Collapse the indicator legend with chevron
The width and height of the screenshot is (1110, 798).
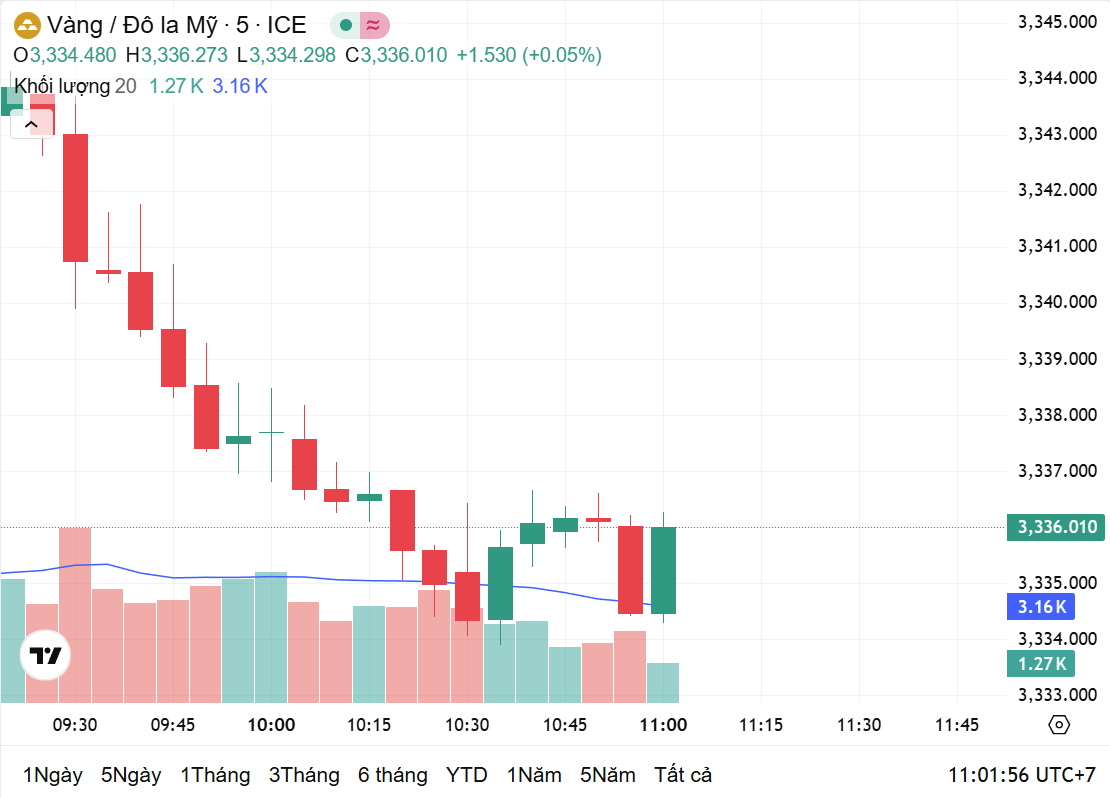point(31,124)
